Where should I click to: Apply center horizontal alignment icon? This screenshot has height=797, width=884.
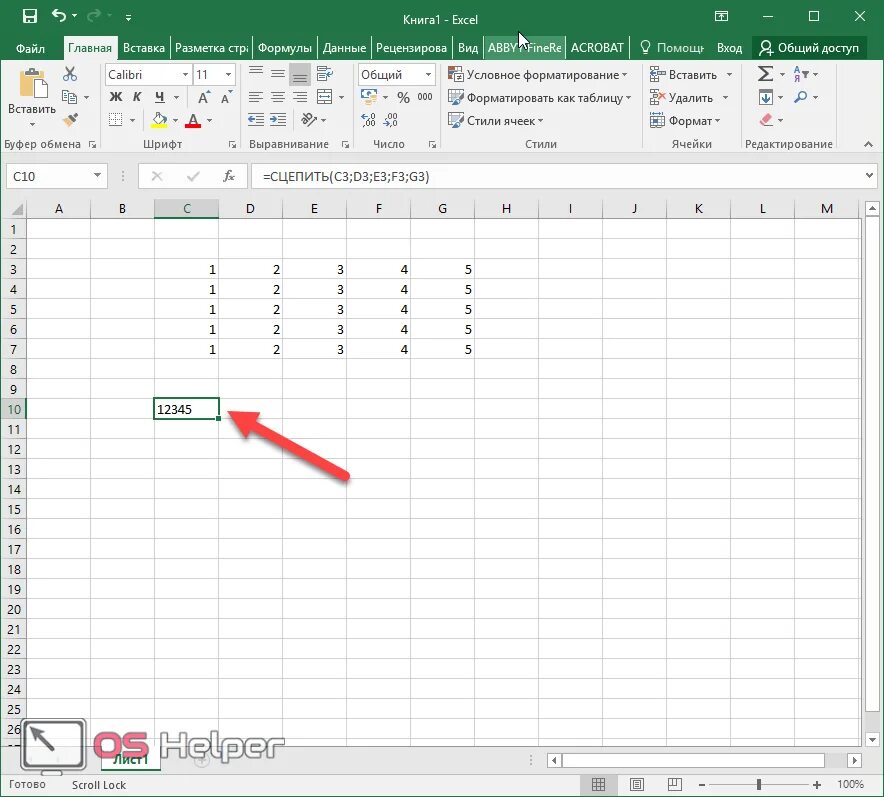[x=277, y=97]
